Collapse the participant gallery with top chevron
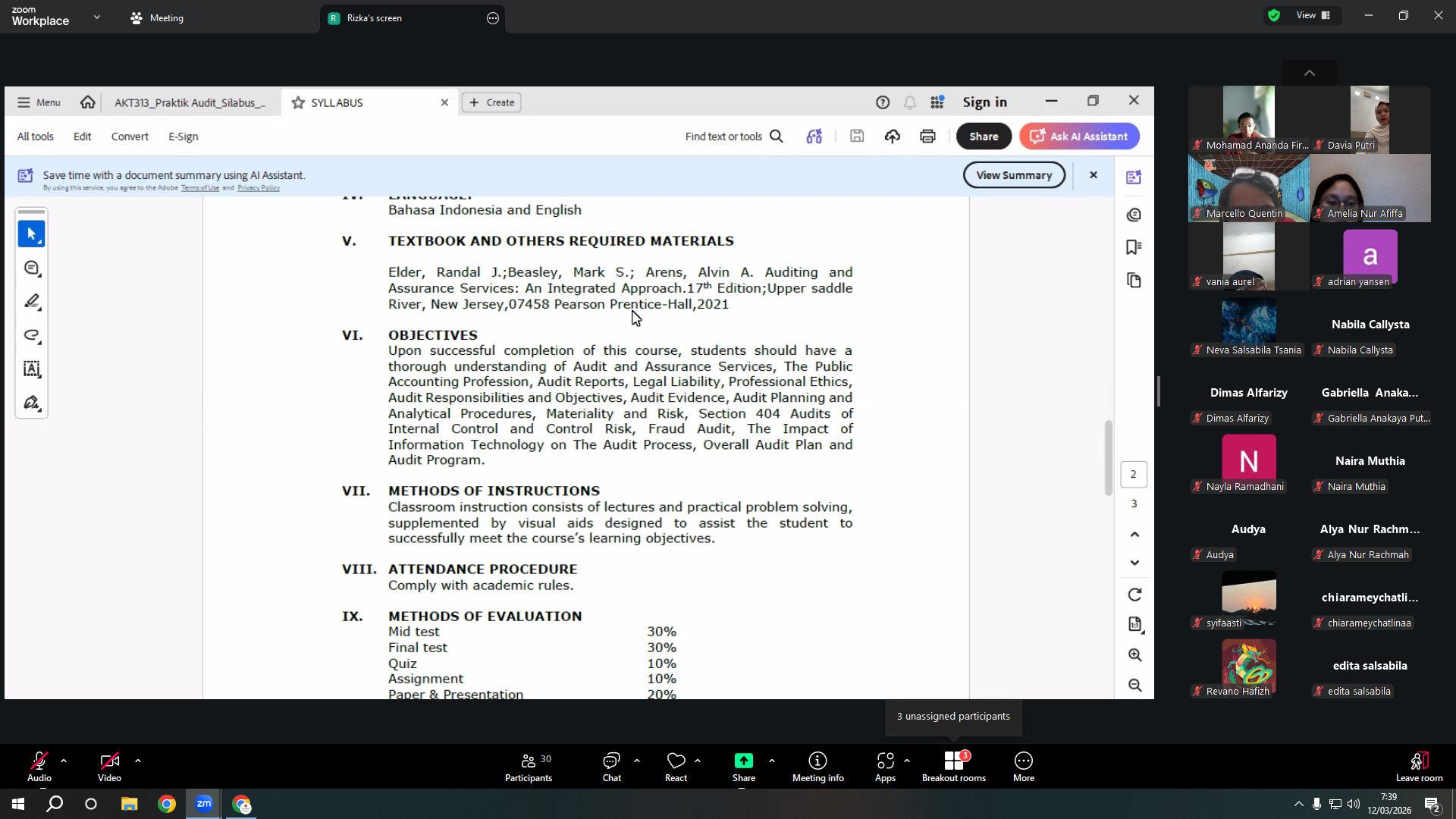 1310,74
